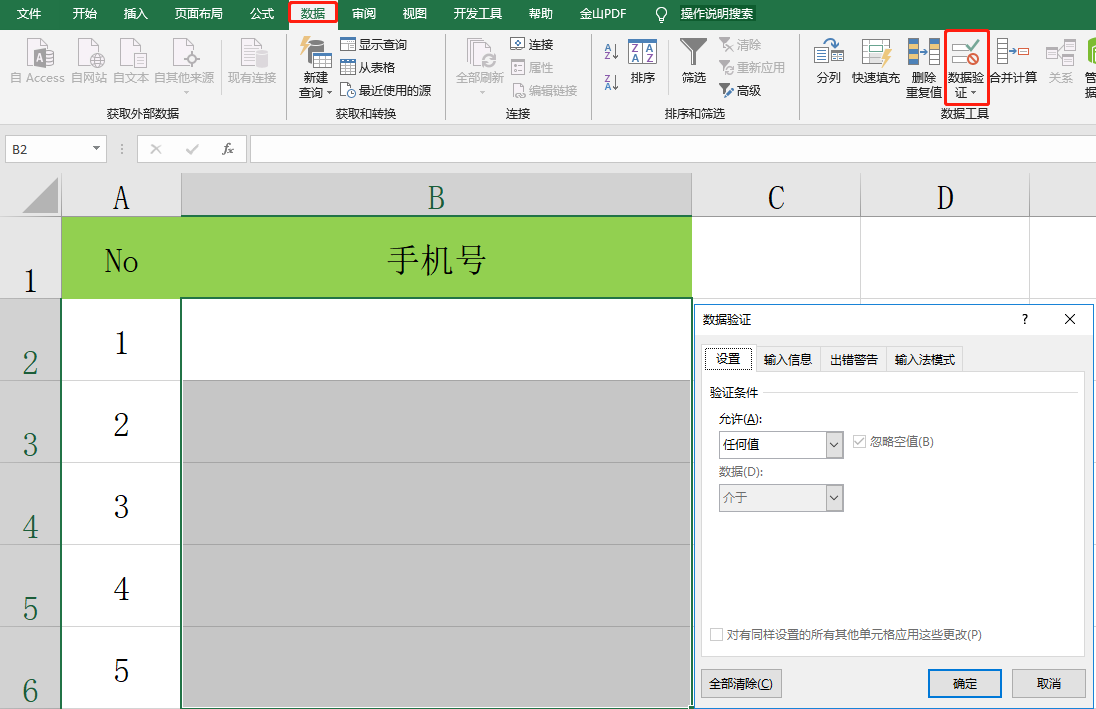Switch to the 开始 ribbon tab
The image size is (1096, 709).
coord(85,13)
